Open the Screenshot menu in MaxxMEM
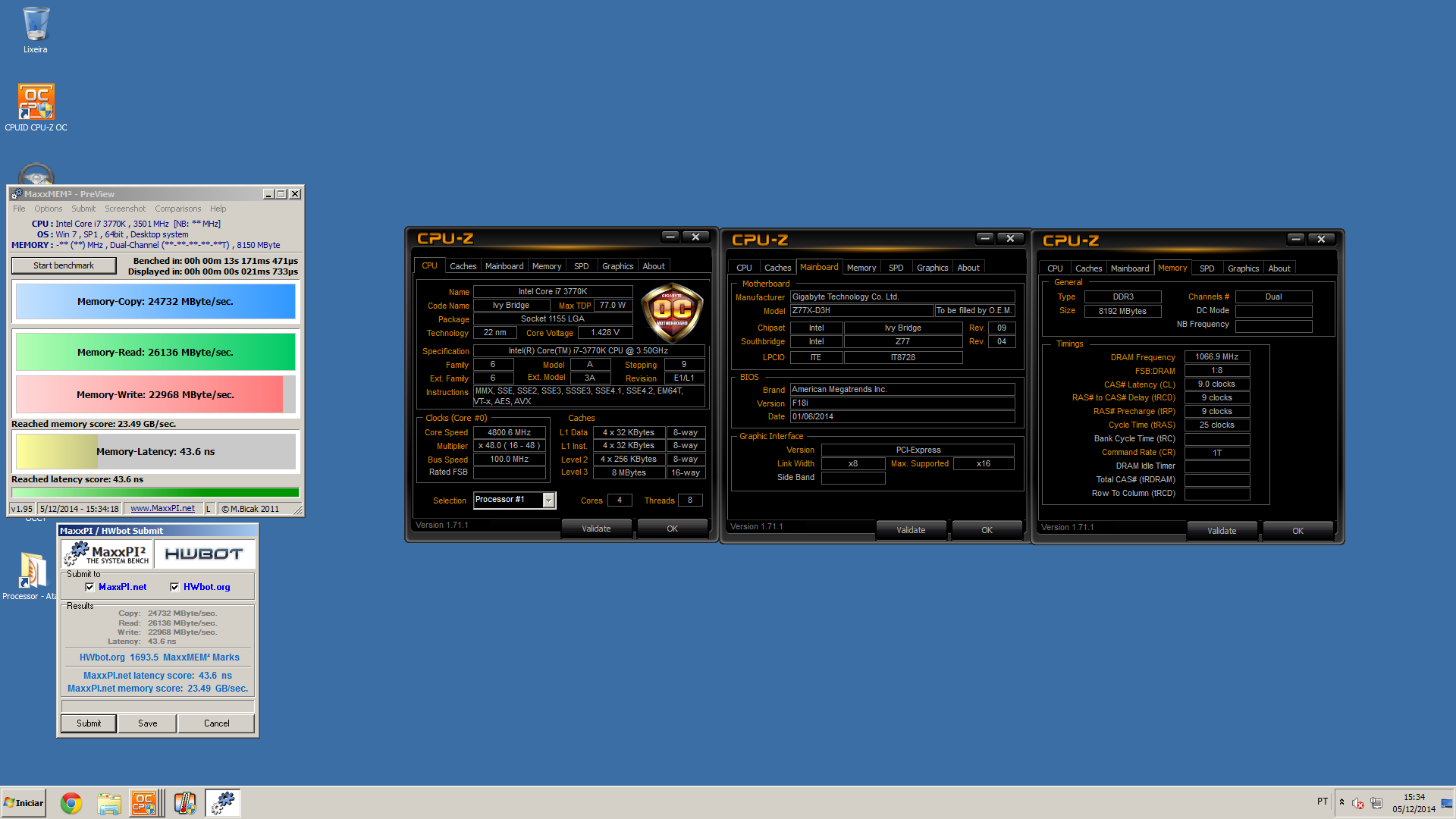Screen dimensions: 1456x819 click(125, 209)
